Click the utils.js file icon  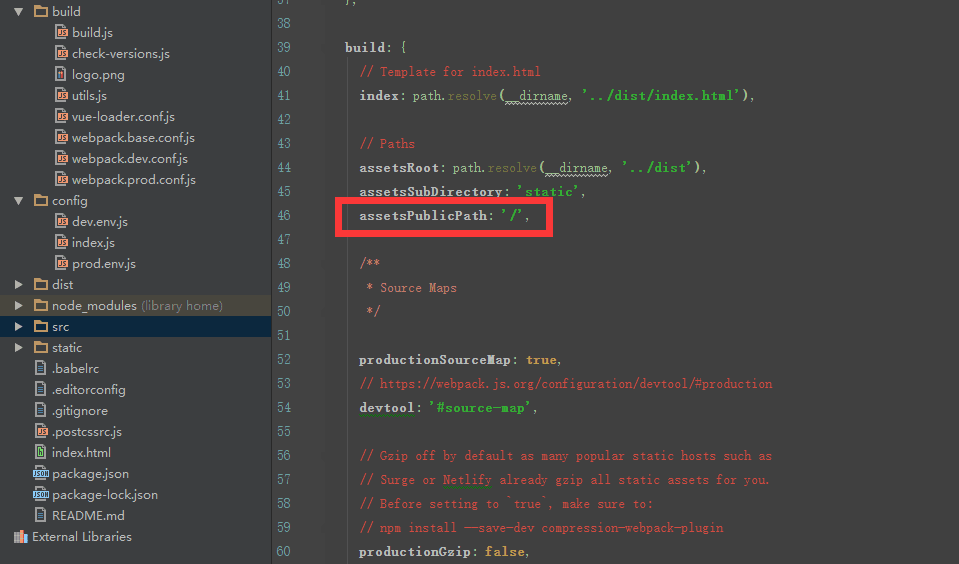61,95
